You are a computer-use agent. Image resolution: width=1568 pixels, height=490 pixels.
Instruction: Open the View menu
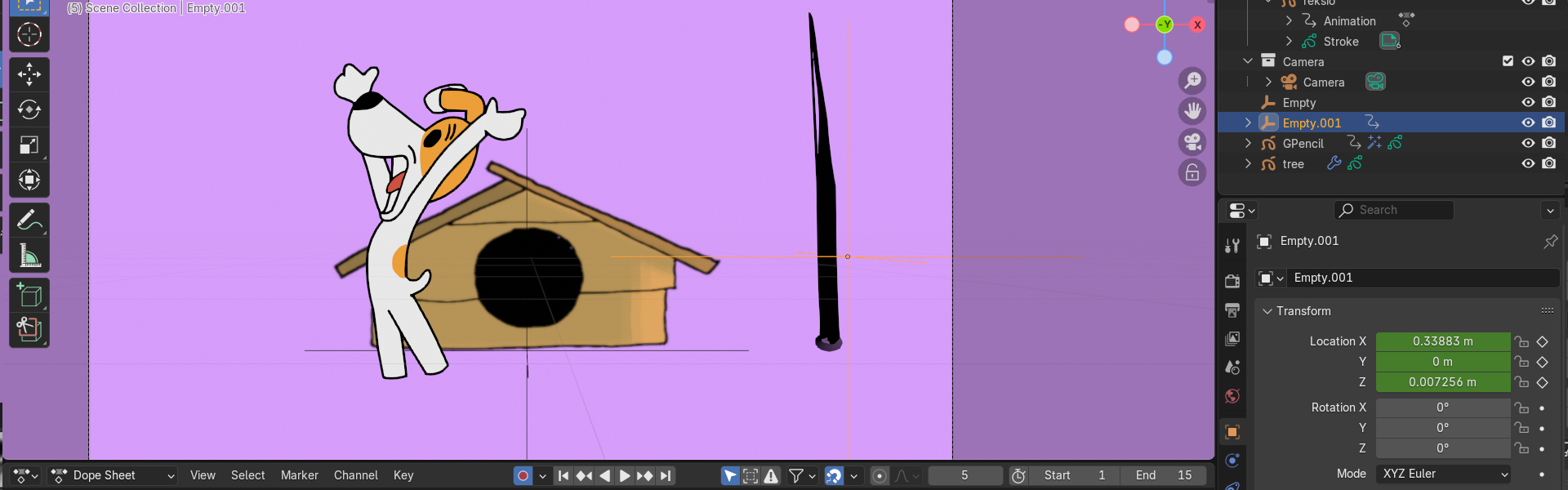(203, 475)
